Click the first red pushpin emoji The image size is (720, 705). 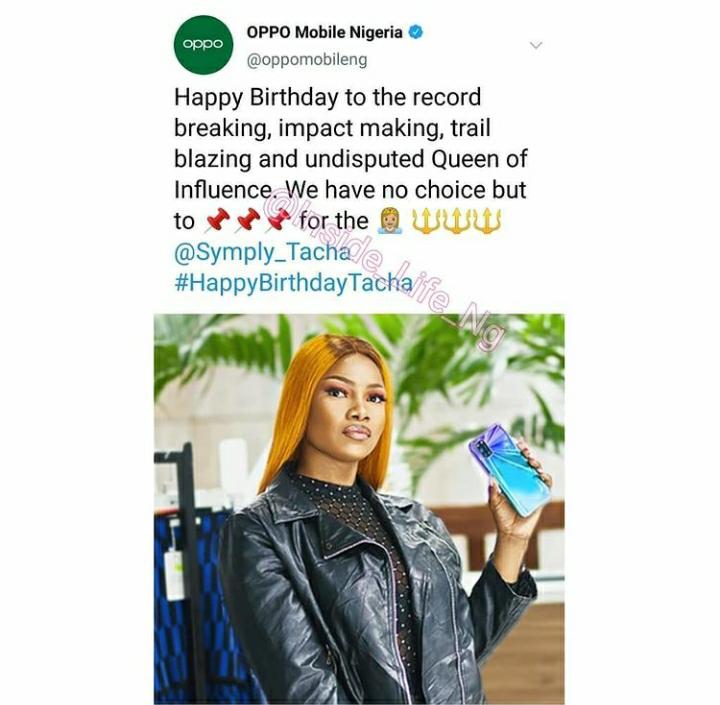click(x=217, y=220)
